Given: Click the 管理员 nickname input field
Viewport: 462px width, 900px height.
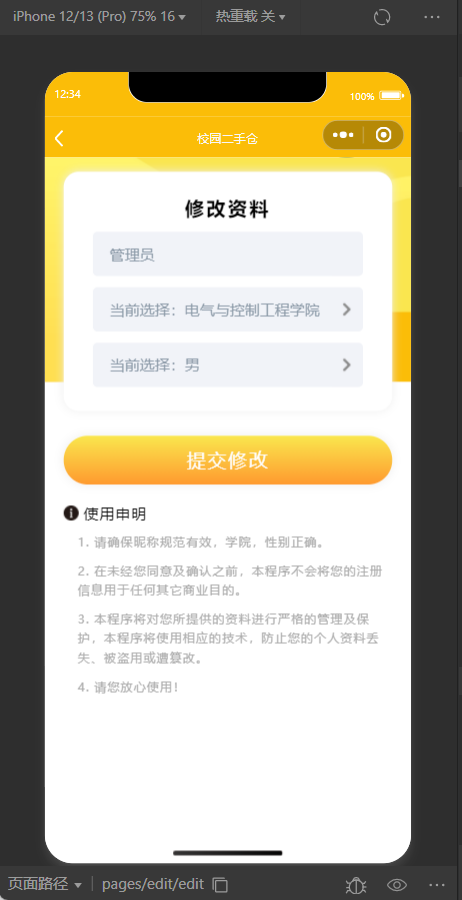Looking at the screenshot, I should coord(228,254).
